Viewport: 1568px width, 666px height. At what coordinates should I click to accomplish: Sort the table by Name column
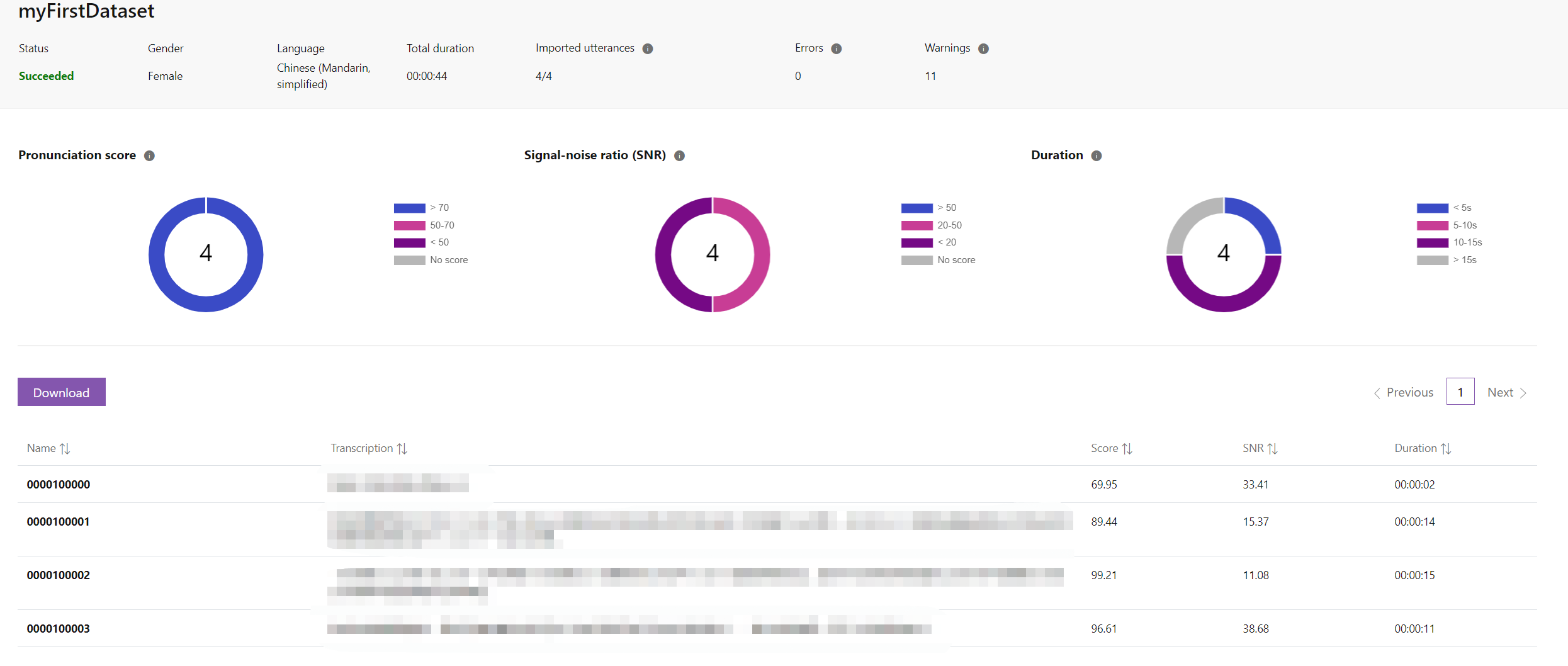coord(49,448)
